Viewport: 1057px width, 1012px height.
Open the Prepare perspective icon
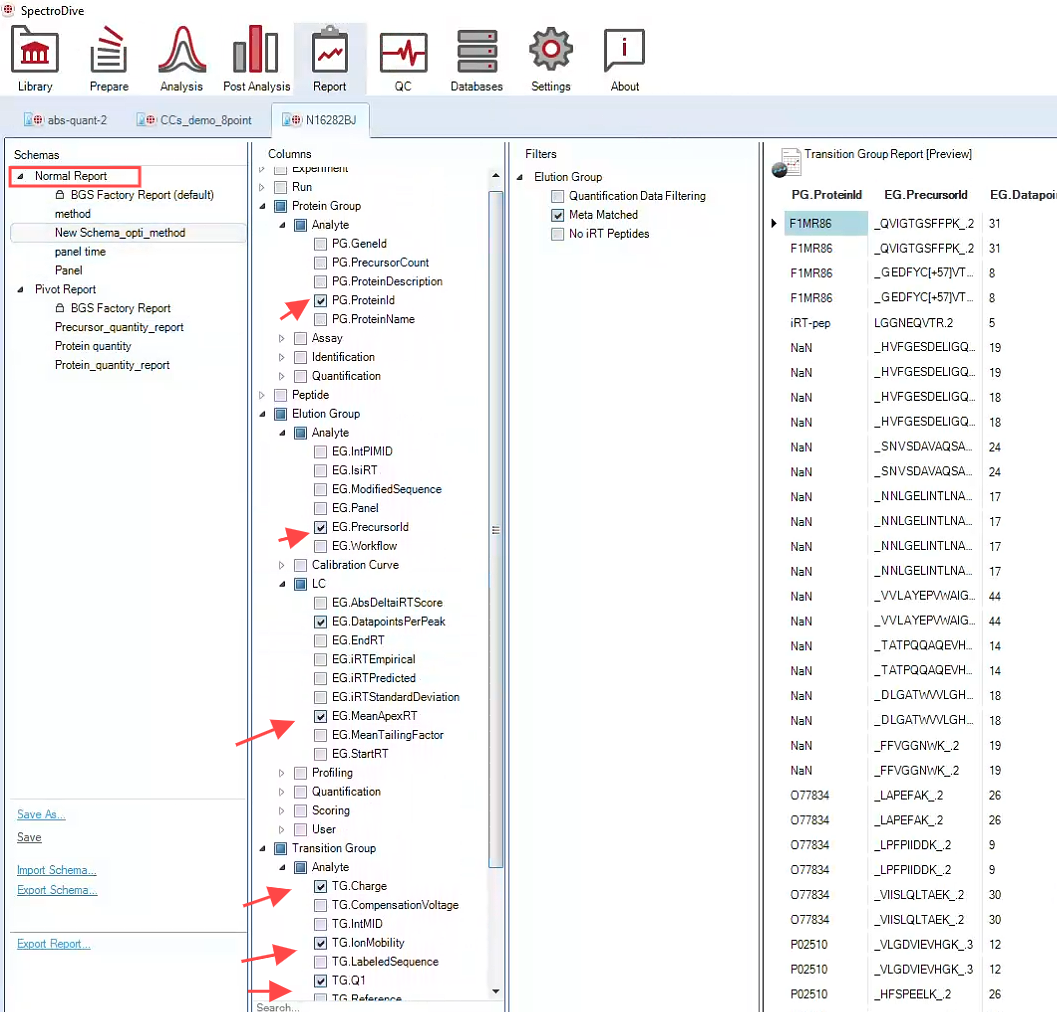coord(109,51)
